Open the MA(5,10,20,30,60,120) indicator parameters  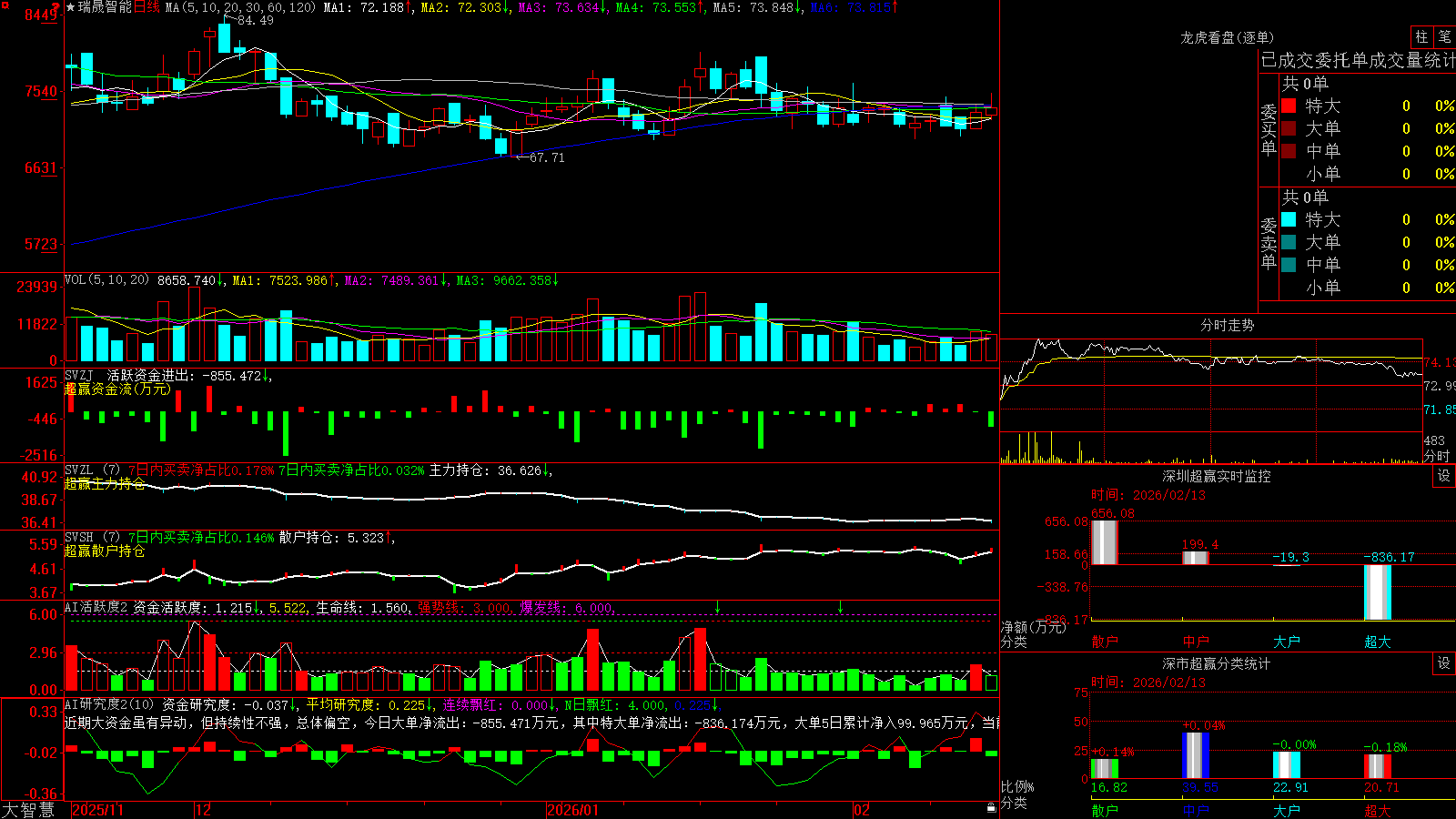[240, 7]
